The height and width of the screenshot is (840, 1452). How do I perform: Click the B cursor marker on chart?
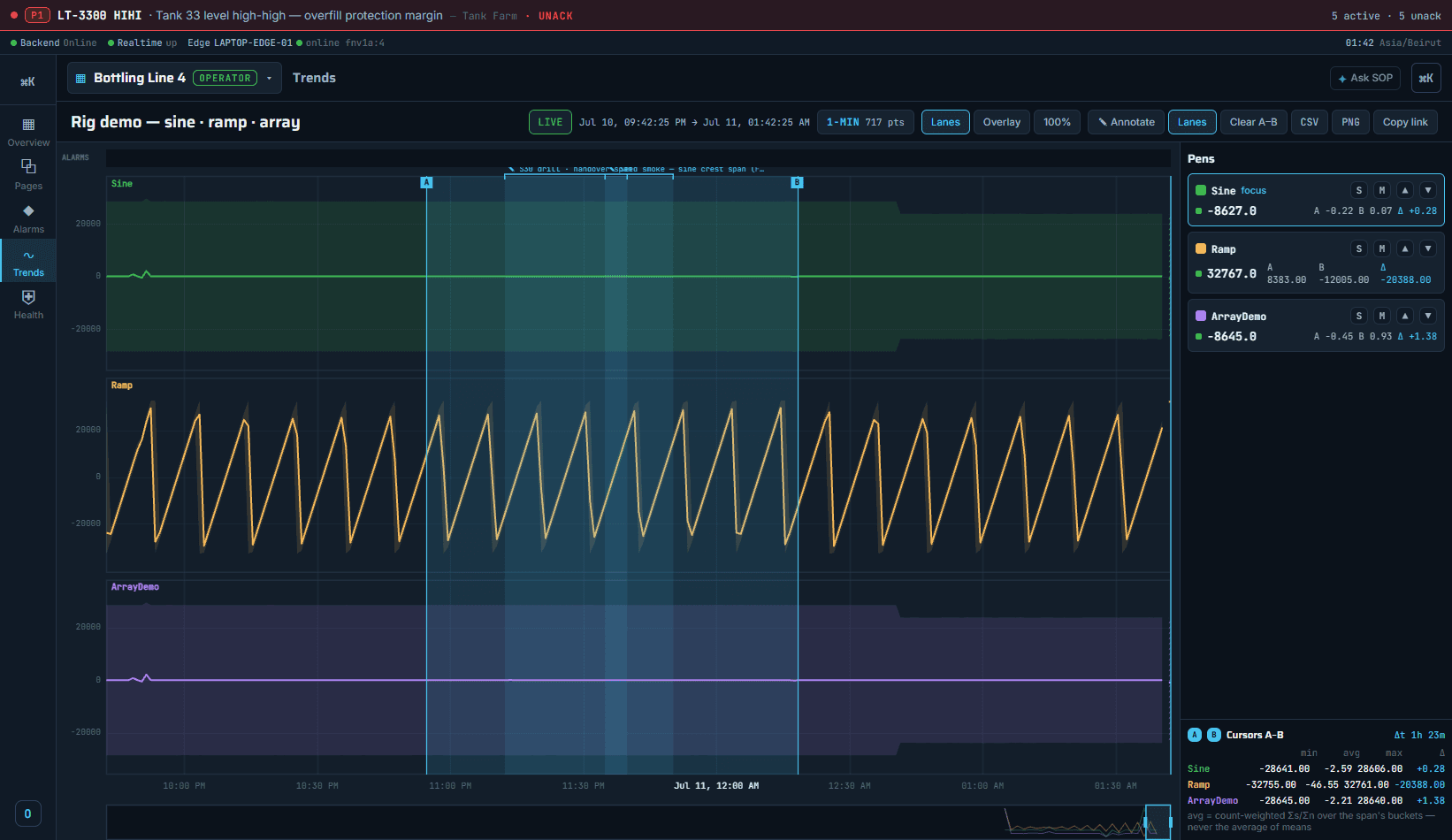pos(797,182)
